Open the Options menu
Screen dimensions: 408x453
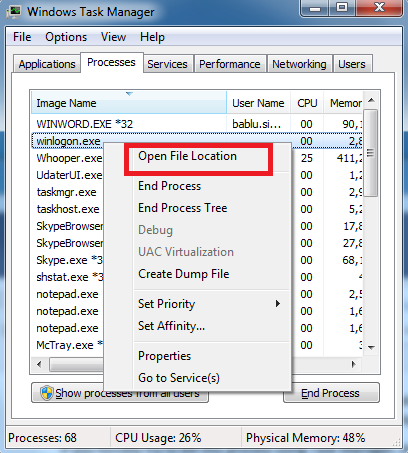66,37
